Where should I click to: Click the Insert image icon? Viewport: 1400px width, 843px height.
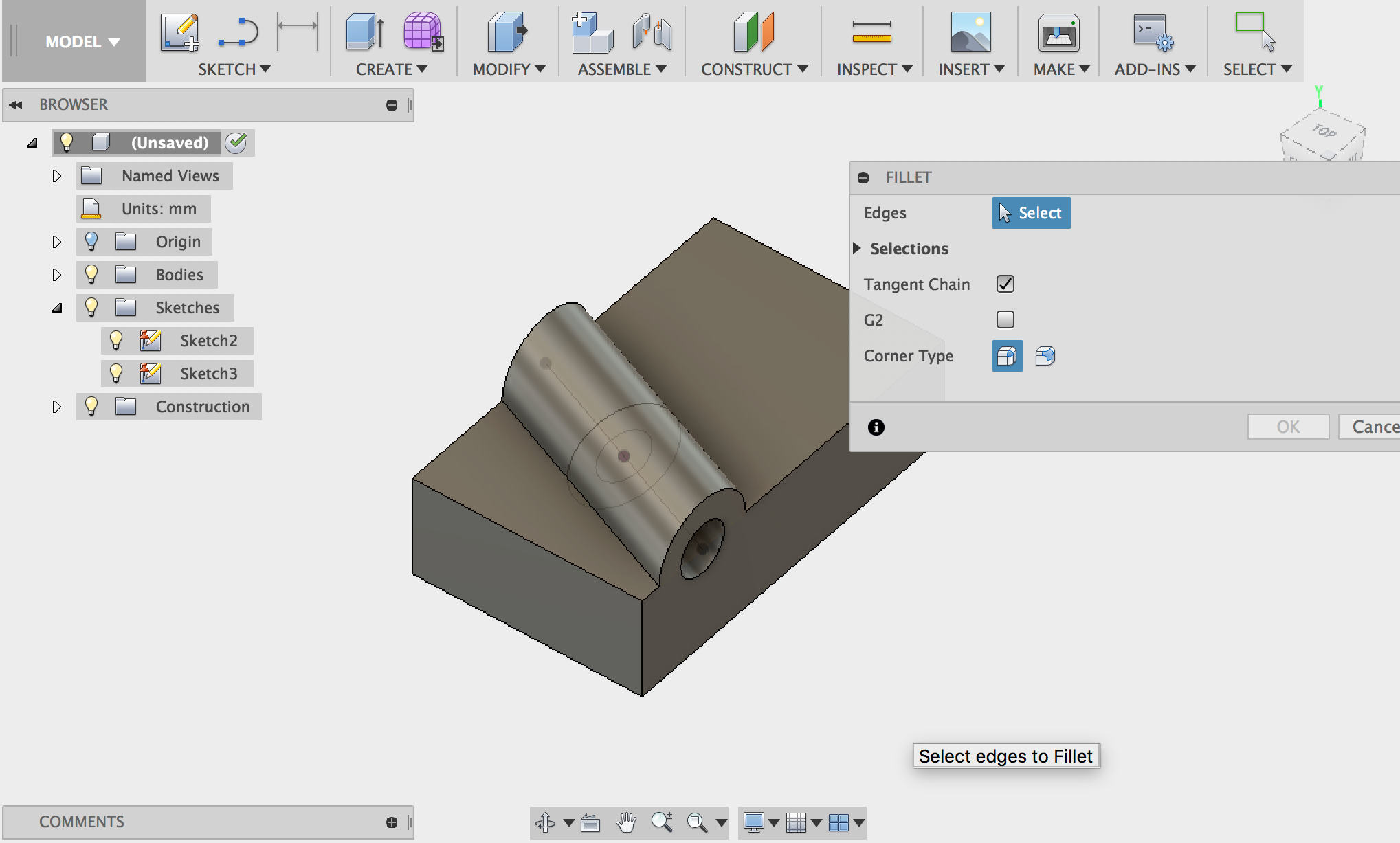(970, 32)
